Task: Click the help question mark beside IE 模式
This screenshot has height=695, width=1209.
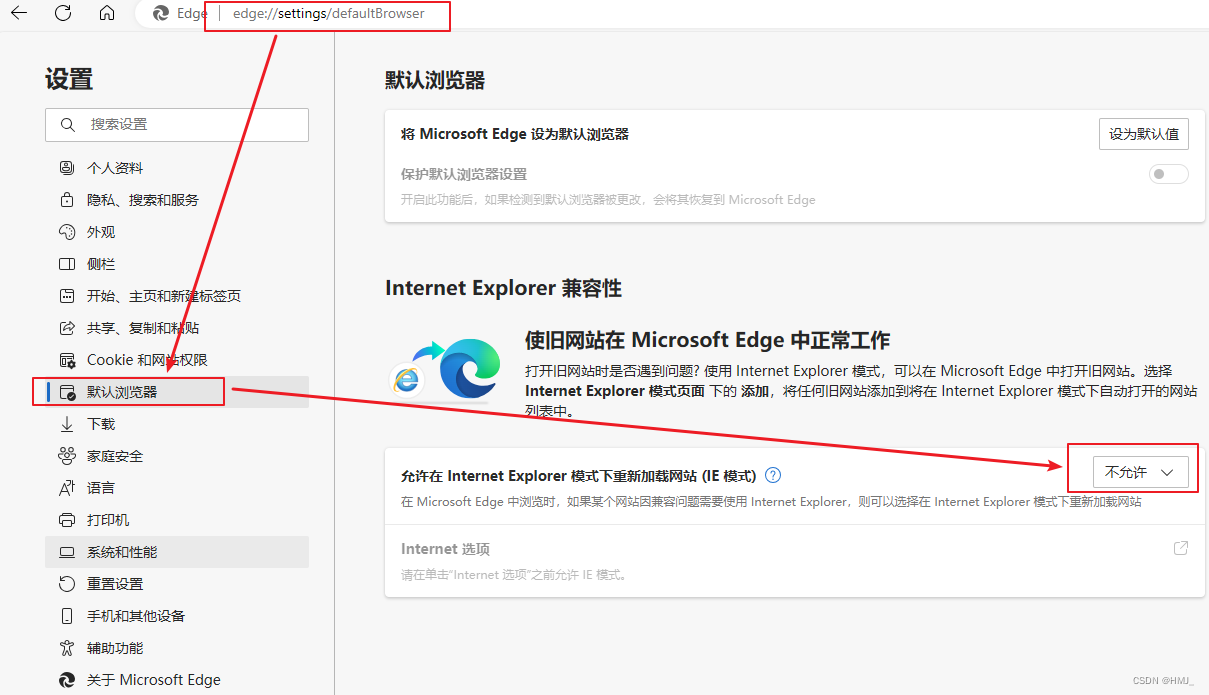Action: click(772, 476)
